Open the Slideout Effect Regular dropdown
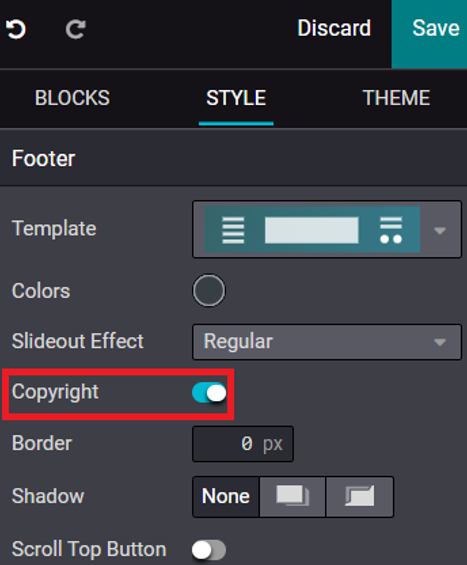 (x=327, y=342)
